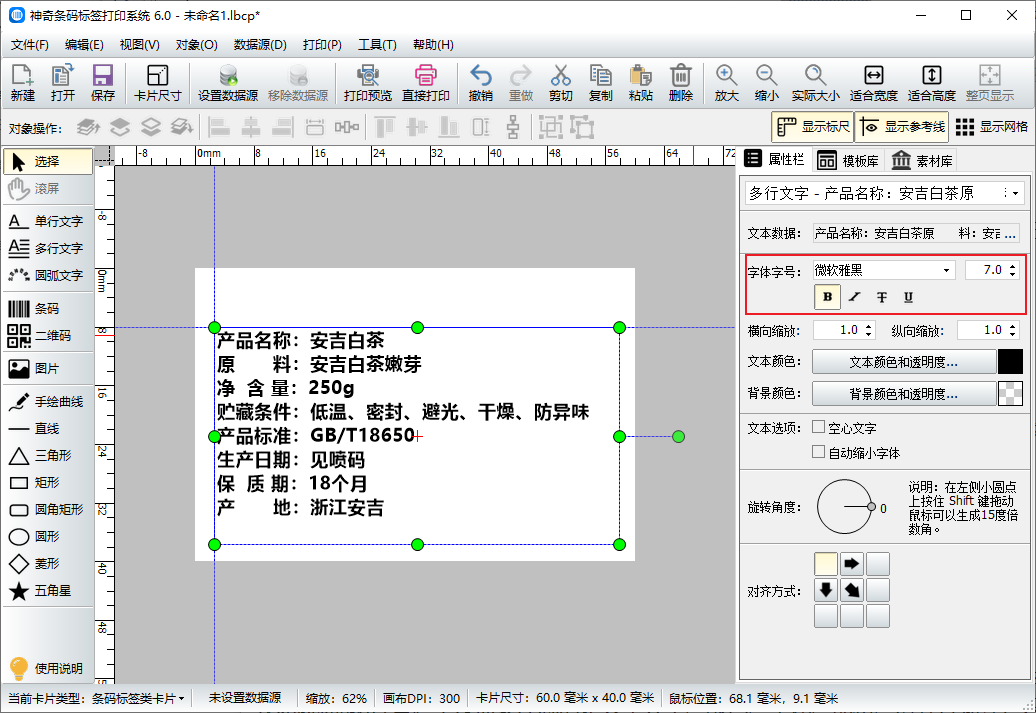Screen dimensions: 1036x713
Task: Open the 对象(O) menu
Action: 196,45
